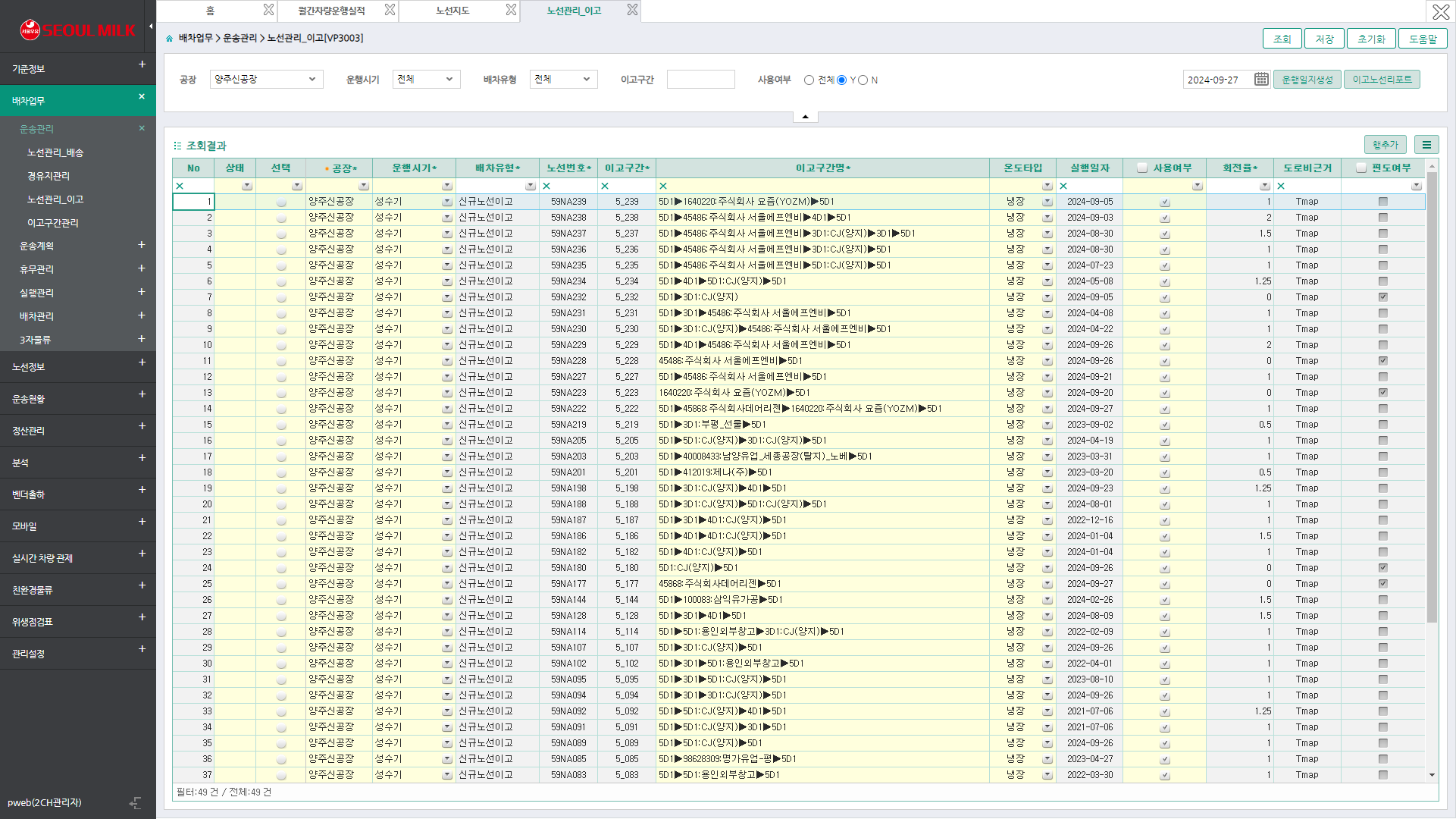This screenshot has height=819, width=1456.
Task: Click the 도움말 button
Action: pyautogui.click(x=1423, y=39)
